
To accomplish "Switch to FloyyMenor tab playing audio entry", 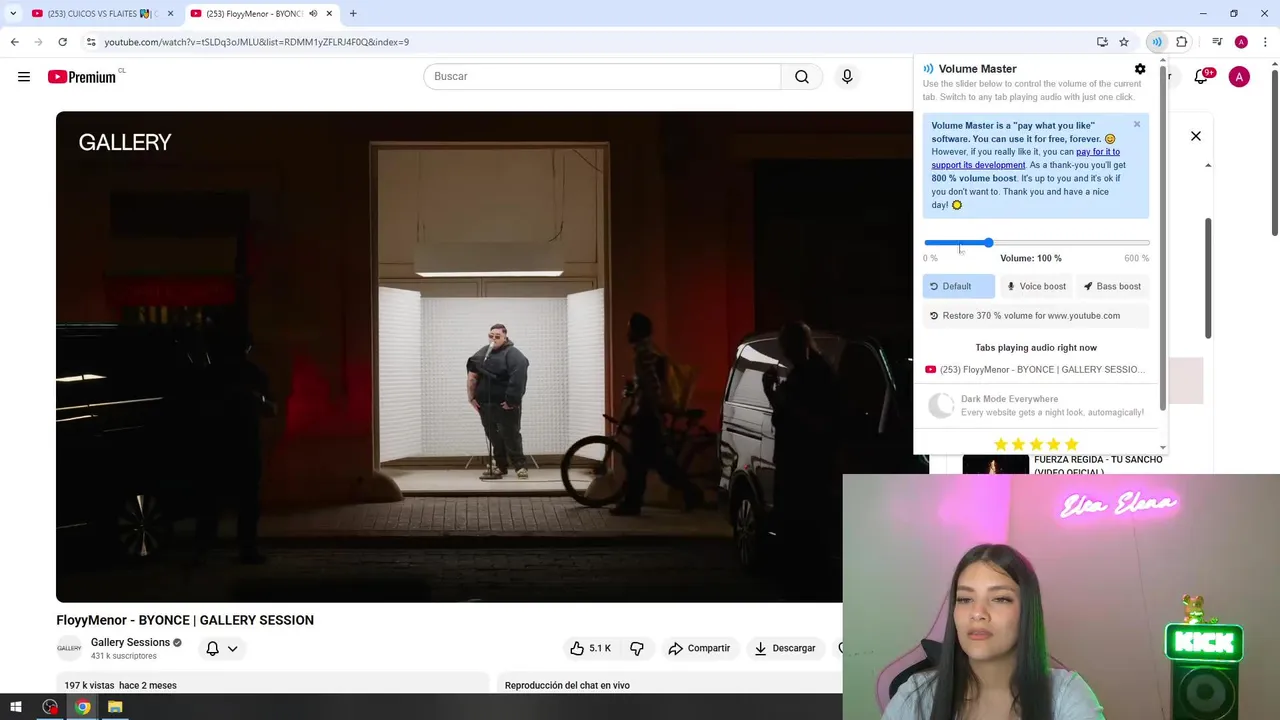I will 1036,370.
